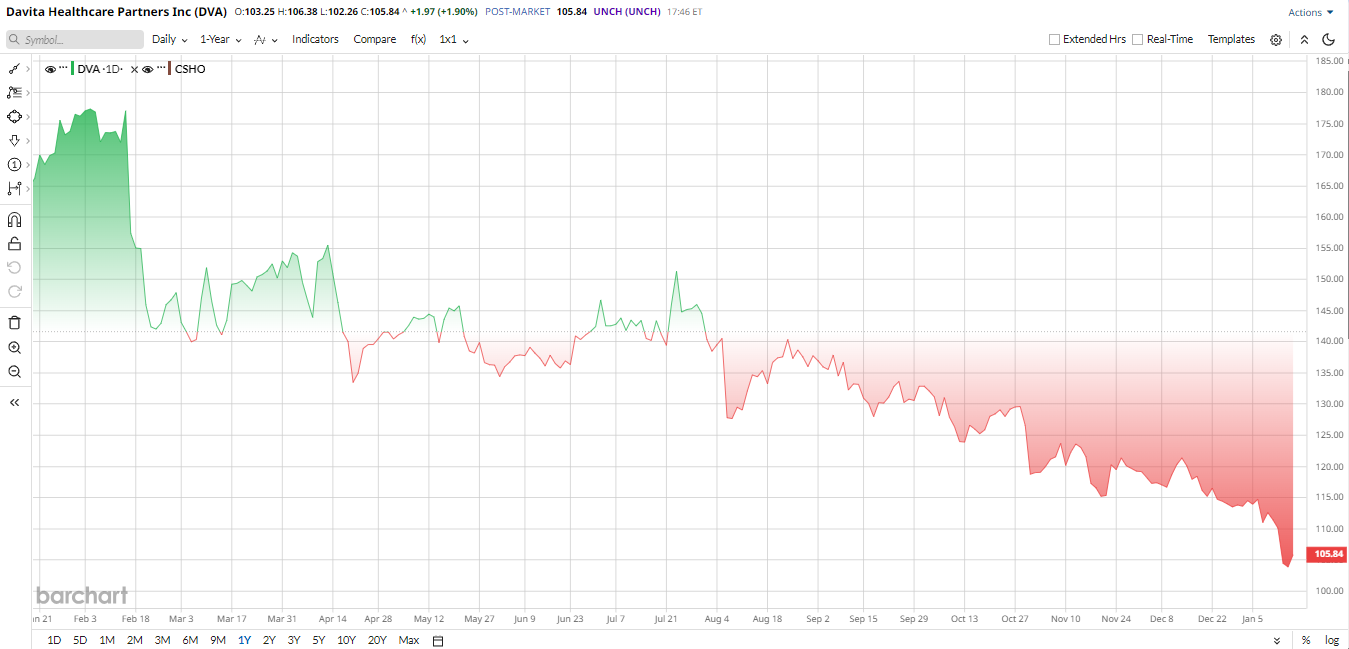
Task: Remove the DVA plot with the X icon
Action: 134,69
